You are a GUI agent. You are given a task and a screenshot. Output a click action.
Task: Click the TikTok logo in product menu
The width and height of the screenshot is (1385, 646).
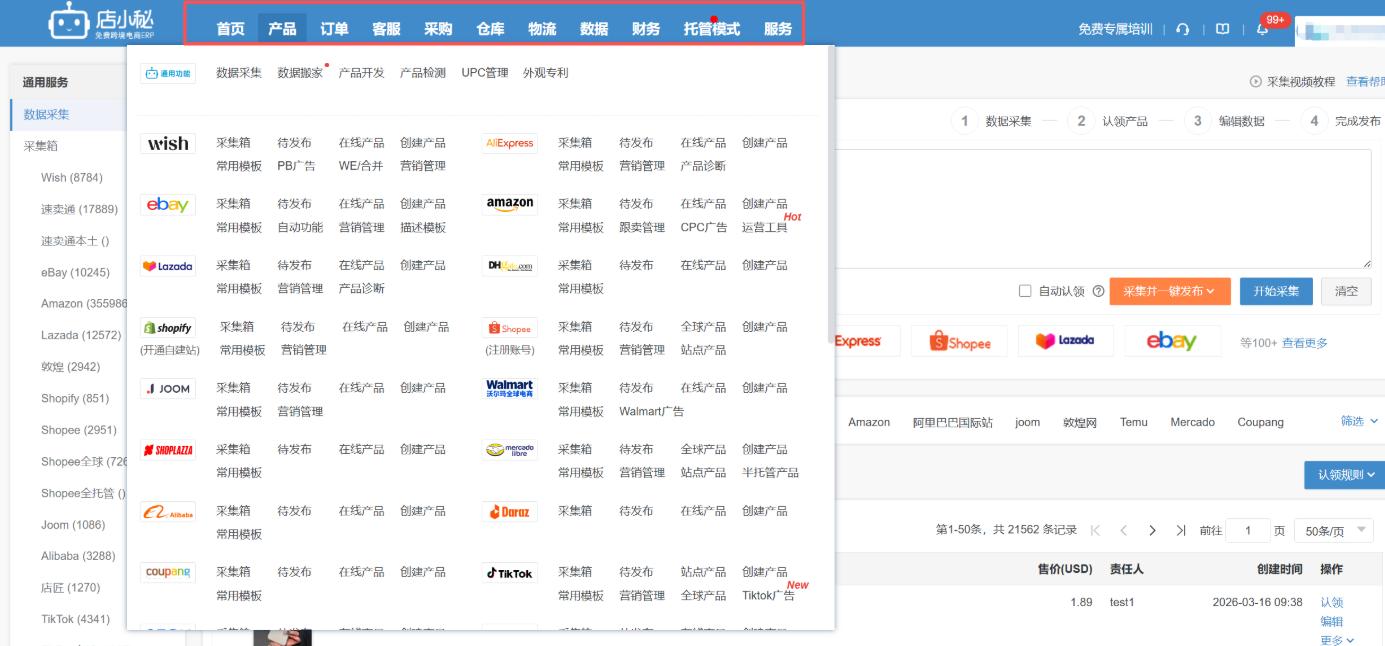click(509, 573)
